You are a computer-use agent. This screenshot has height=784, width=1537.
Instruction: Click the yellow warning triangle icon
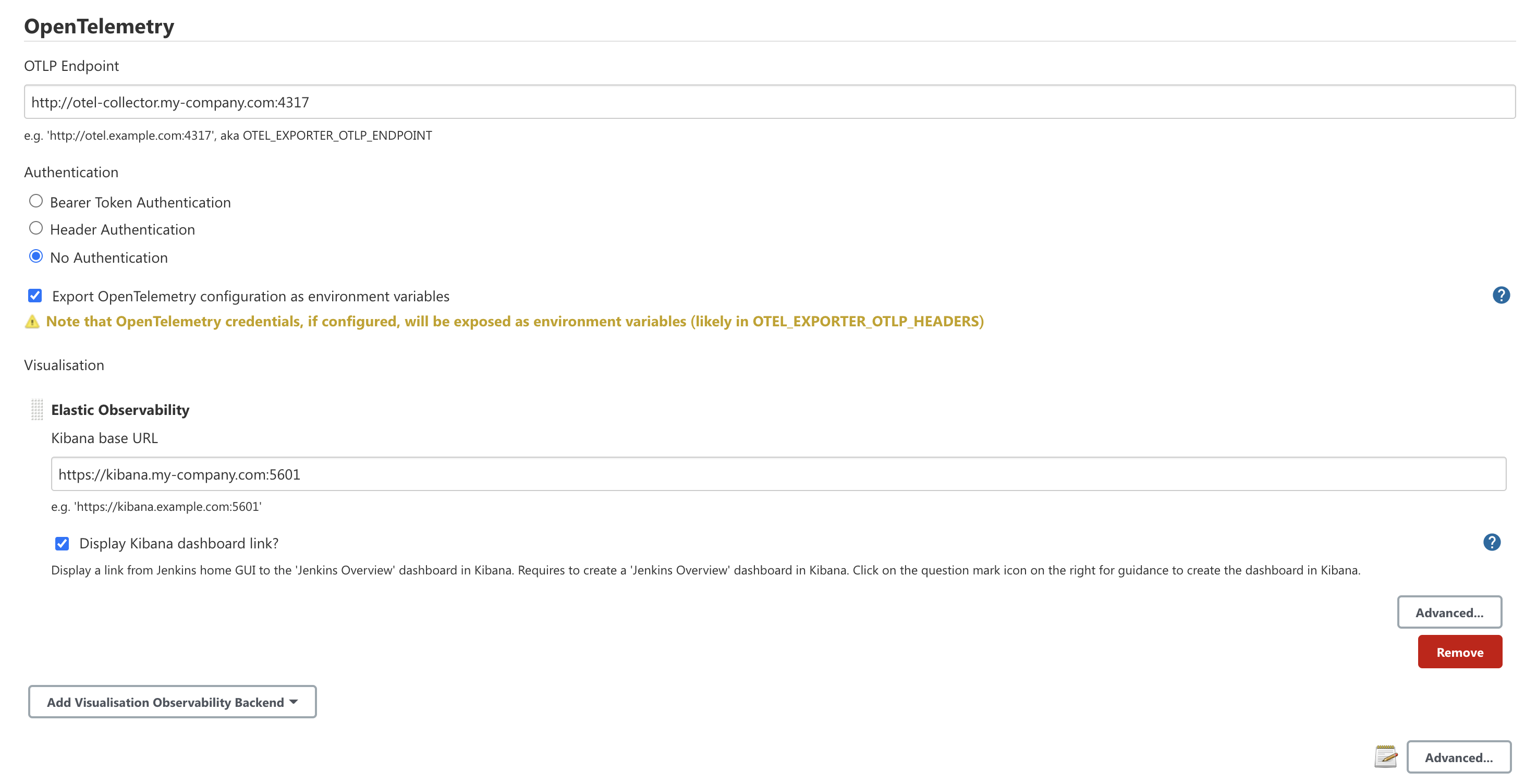(32, 322)
